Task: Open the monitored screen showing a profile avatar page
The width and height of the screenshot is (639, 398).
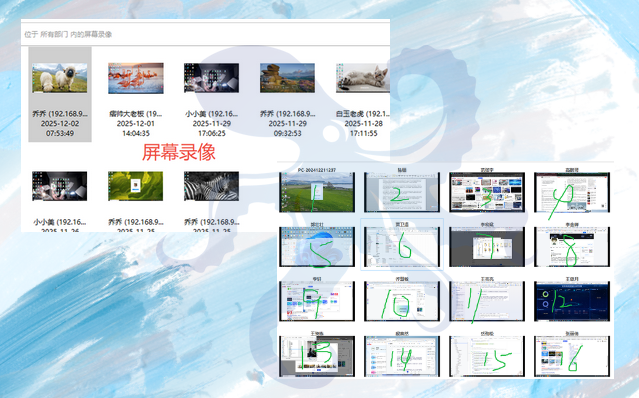Action: click(572, 247)
